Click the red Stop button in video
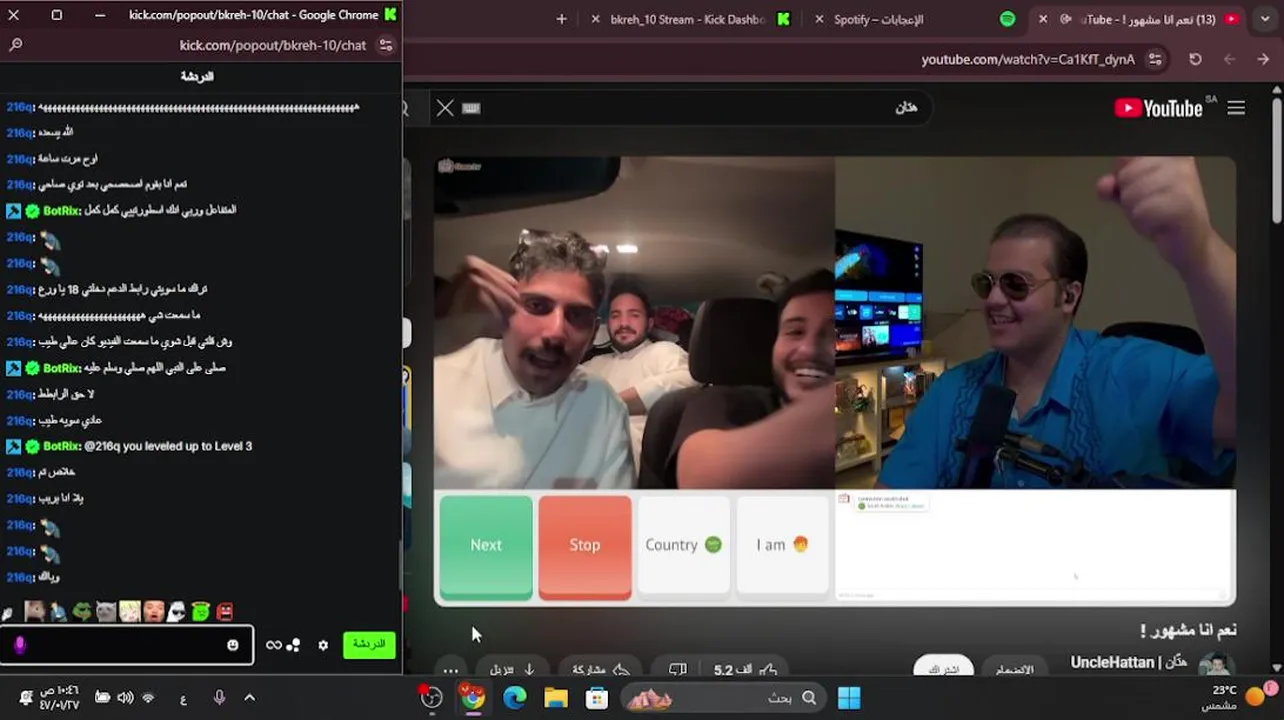 (585, 545)
